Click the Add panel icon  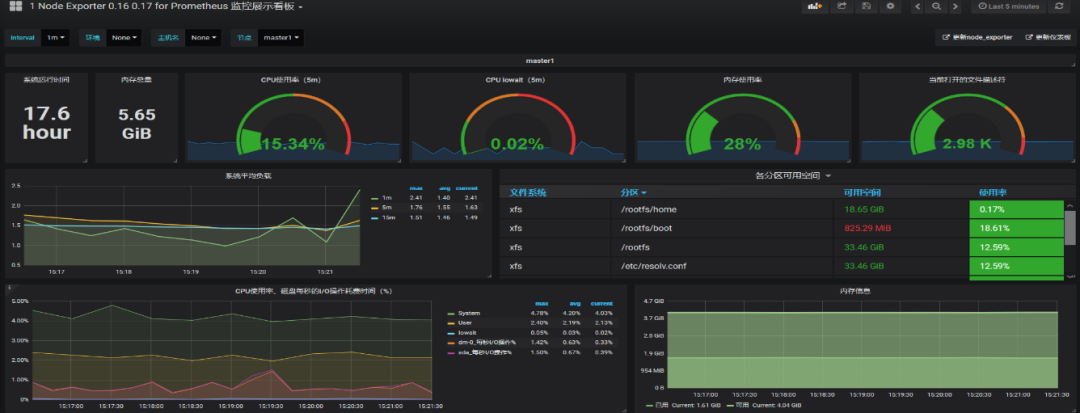tap(815, 6)
